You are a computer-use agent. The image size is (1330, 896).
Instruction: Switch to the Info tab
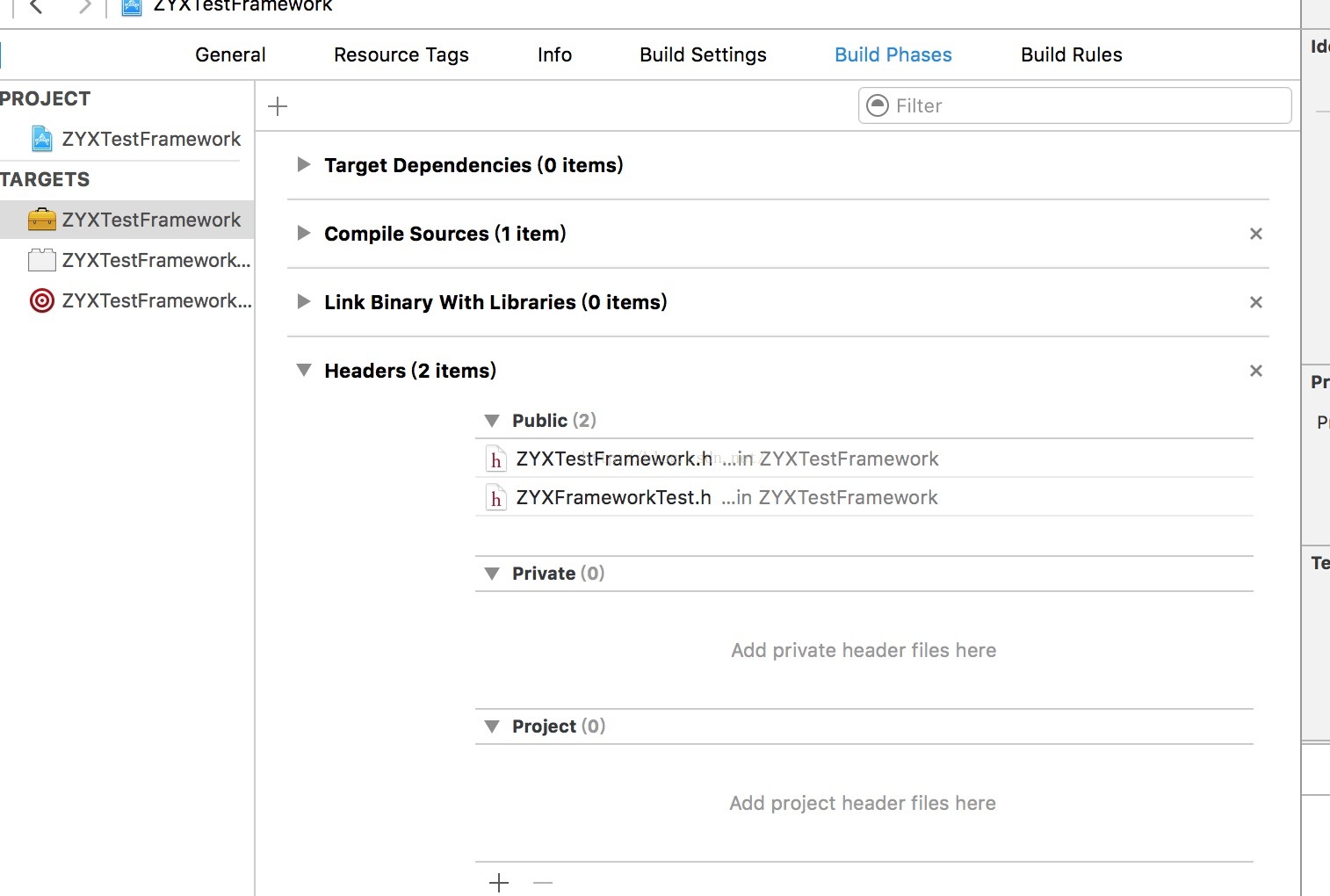tap(554, 54)
